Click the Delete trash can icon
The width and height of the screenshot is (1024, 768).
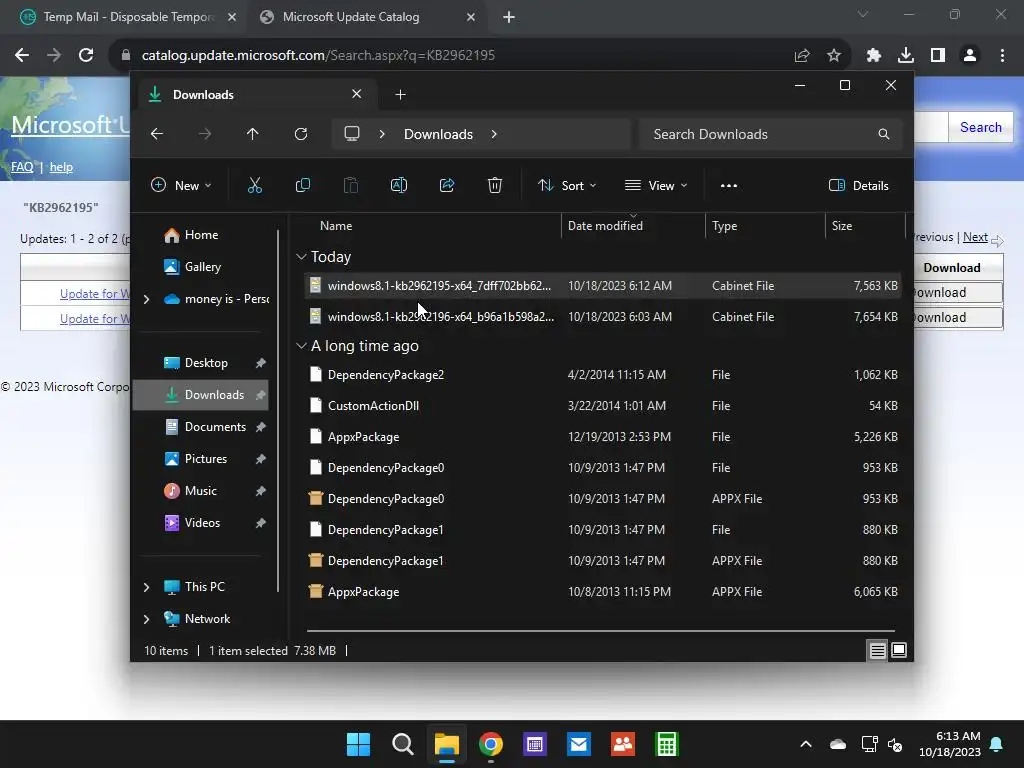click(494, 185)
